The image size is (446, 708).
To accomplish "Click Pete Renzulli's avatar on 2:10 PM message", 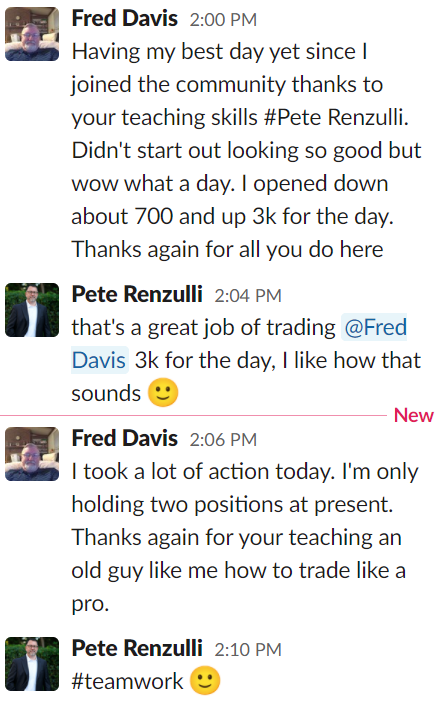I will (x=32, y=664).
